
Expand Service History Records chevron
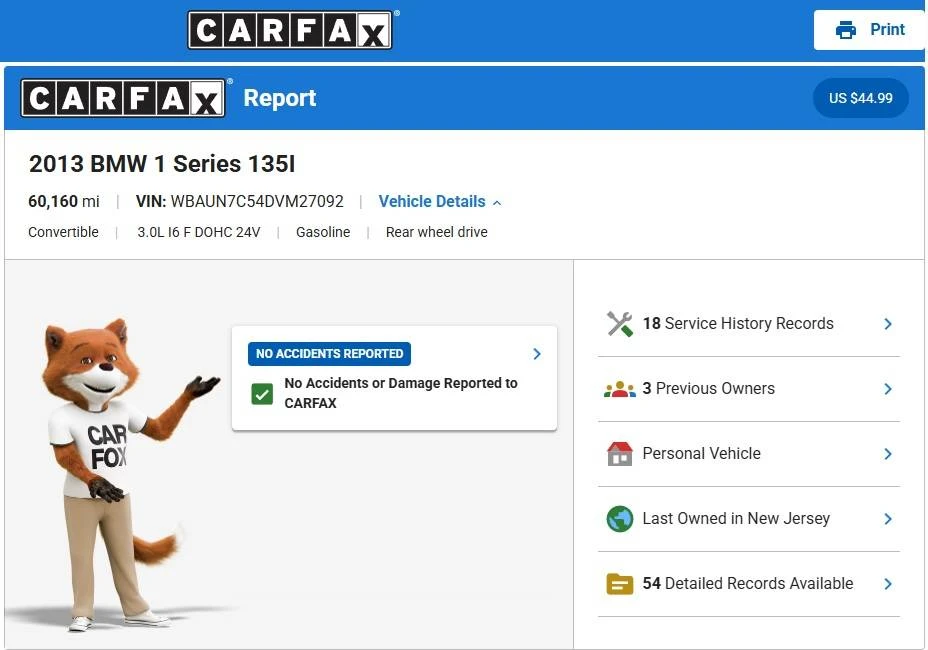pos(888,324)
